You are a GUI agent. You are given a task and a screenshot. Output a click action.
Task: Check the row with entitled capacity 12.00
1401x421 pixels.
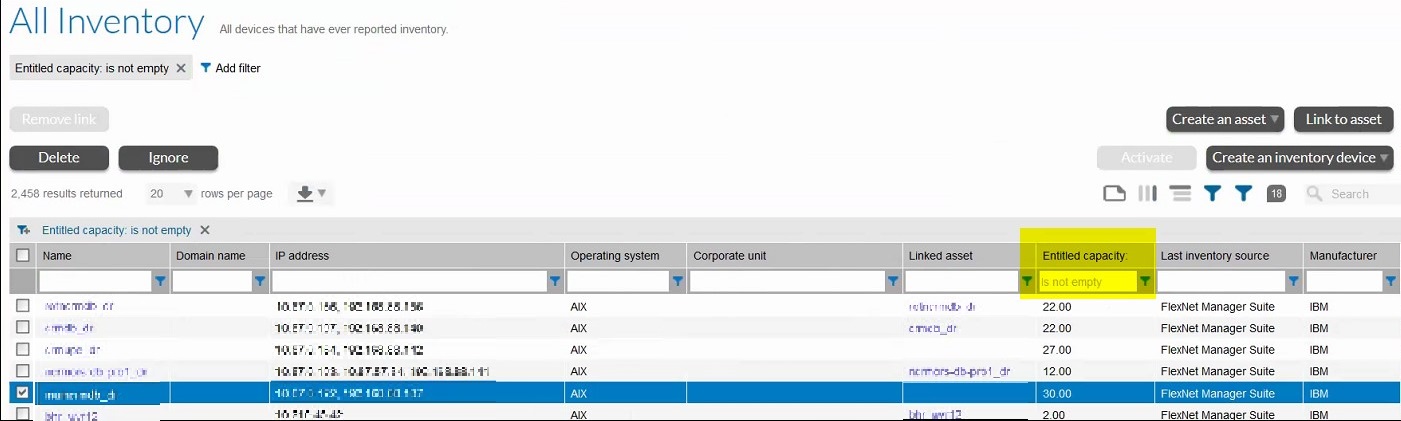pyautogui.click(x=23, y=371)
